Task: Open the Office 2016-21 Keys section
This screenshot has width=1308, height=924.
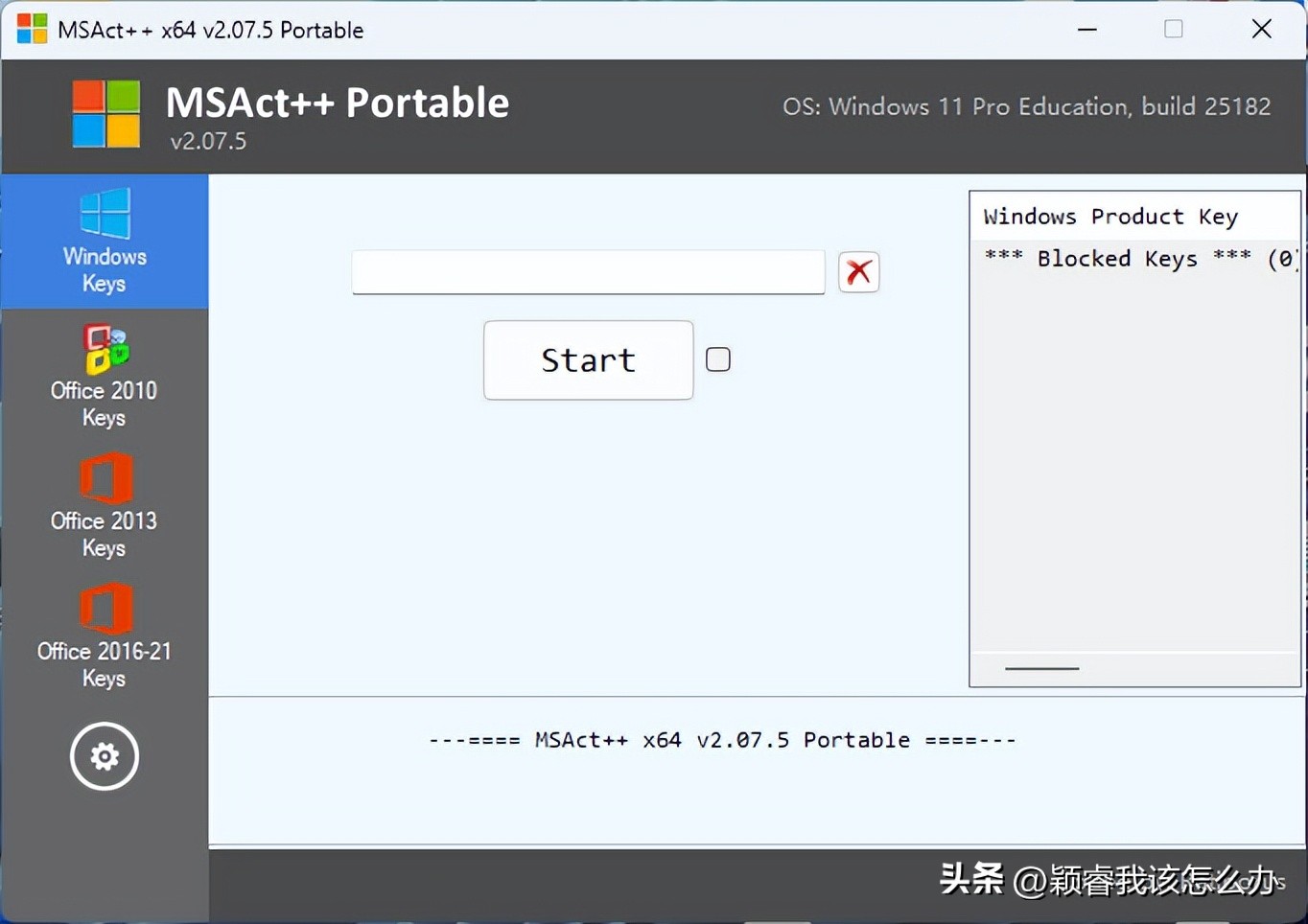Action: coord(105,635)
